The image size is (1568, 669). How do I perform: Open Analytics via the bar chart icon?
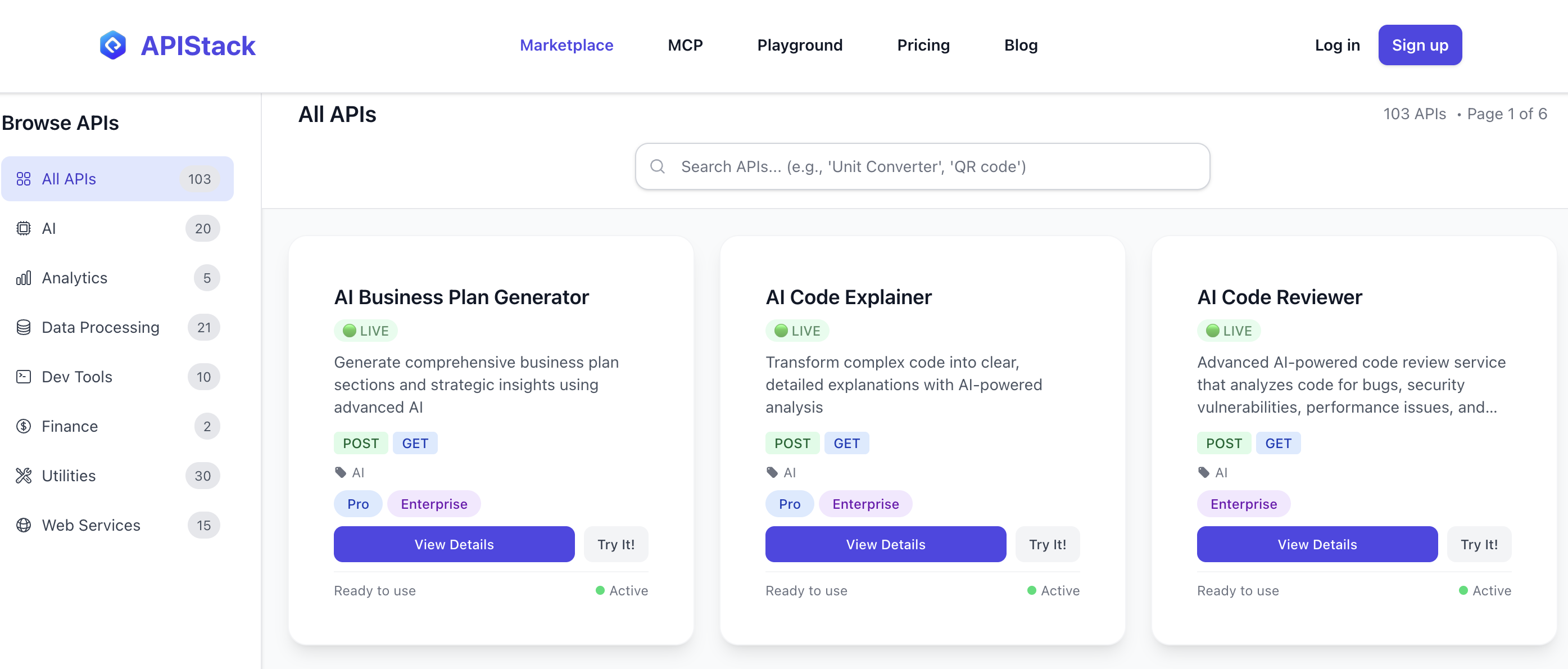click(24, 278)
